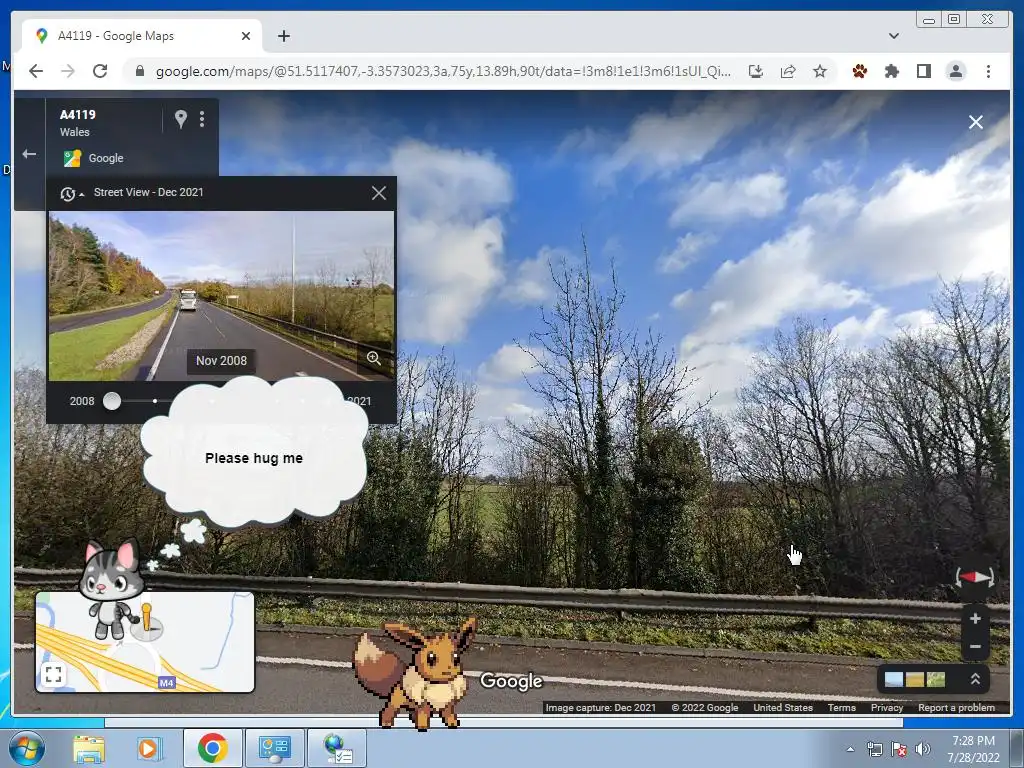
Task: Open the Chrome profile avatar menu
Action: (x=955, y=71)
